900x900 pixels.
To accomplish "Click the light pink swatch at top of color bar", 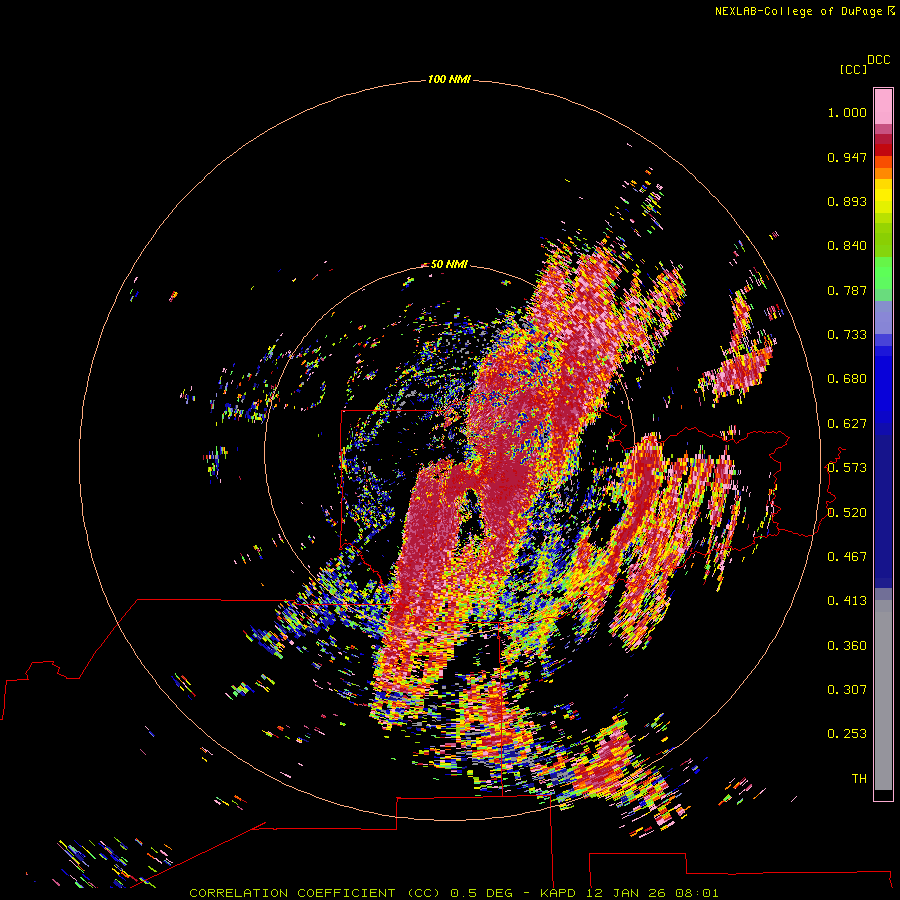I will tap(883, 106).
